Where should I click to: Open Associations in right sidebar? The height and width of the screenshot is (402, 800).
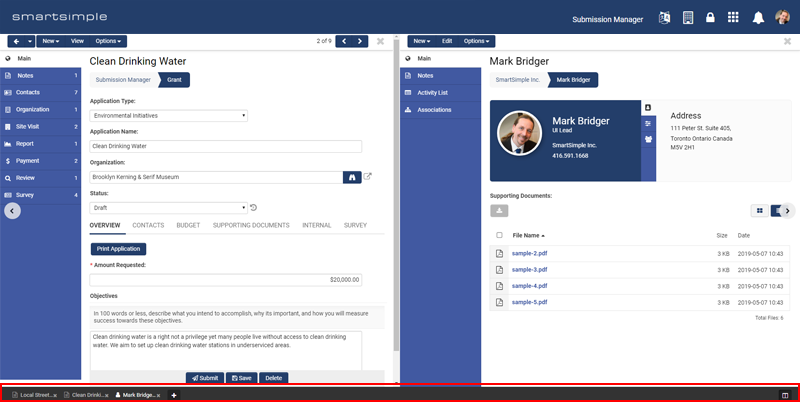(440, 110)
